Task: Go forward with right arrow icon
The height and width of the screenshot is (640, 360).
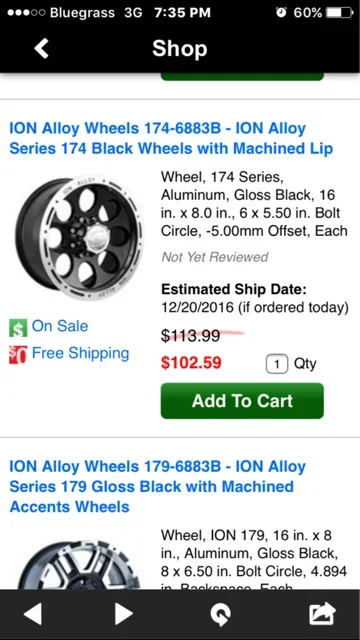Action: [x=124, y=614]
